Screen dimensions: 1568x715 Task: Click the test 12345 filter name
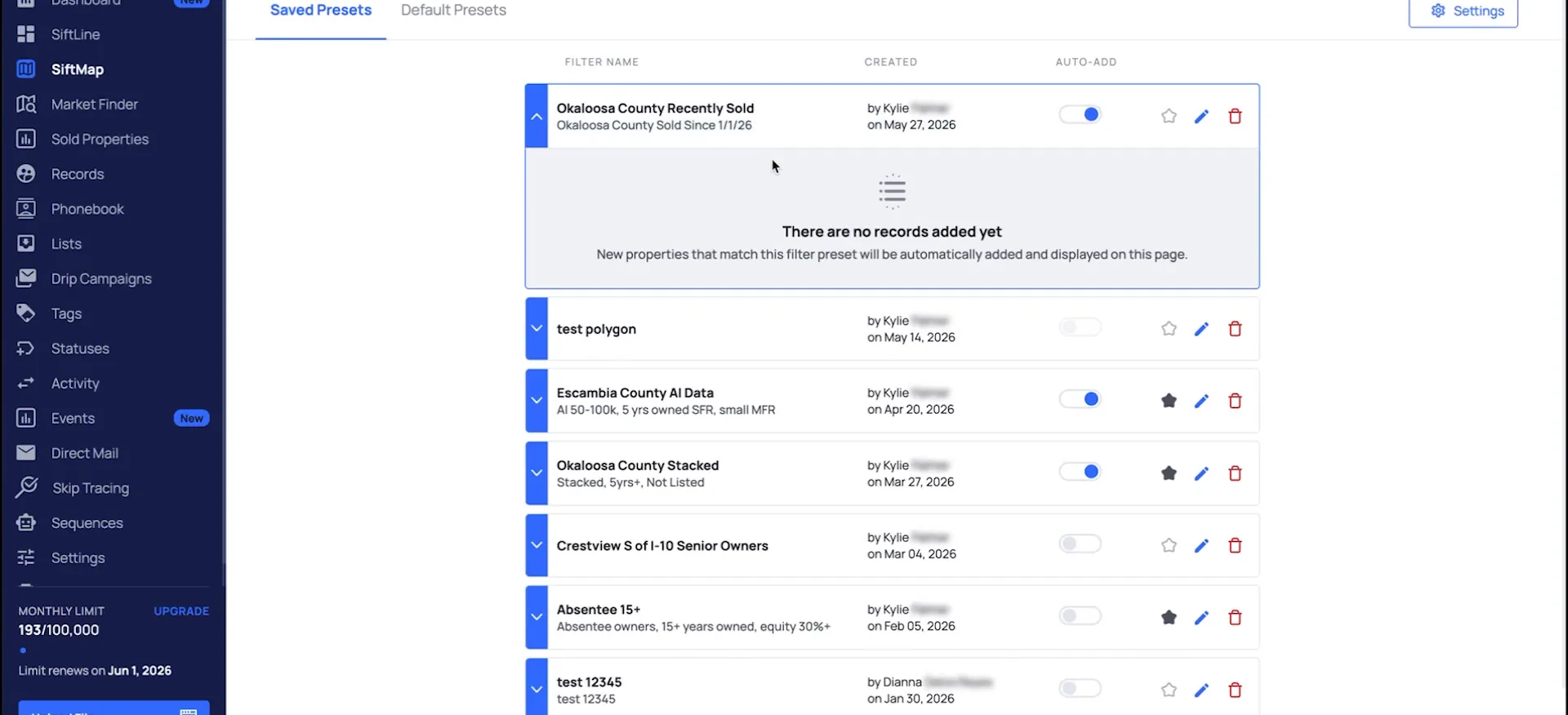589,682
